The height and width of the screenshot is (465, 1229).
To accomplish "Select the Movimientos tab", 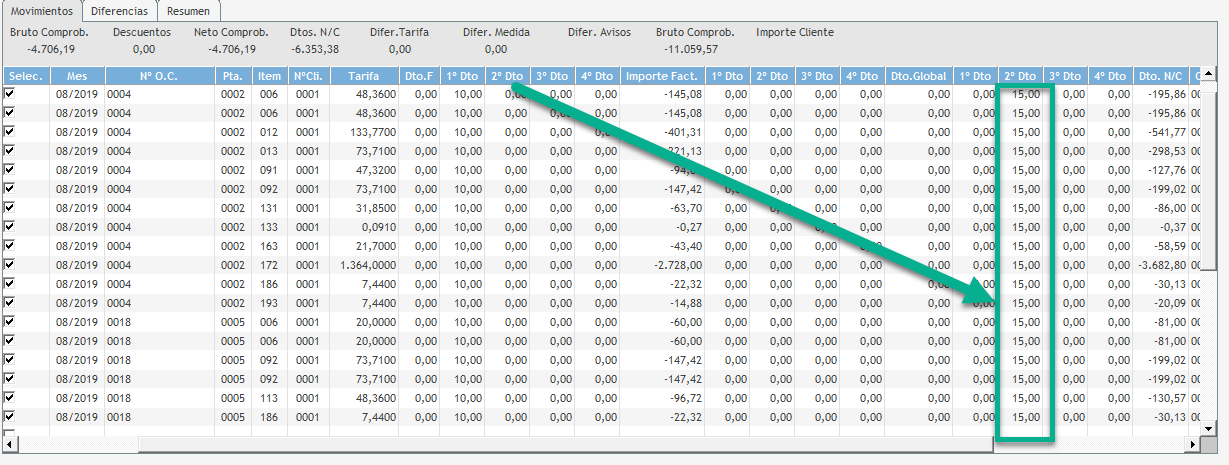I will (x=41, y=11).
